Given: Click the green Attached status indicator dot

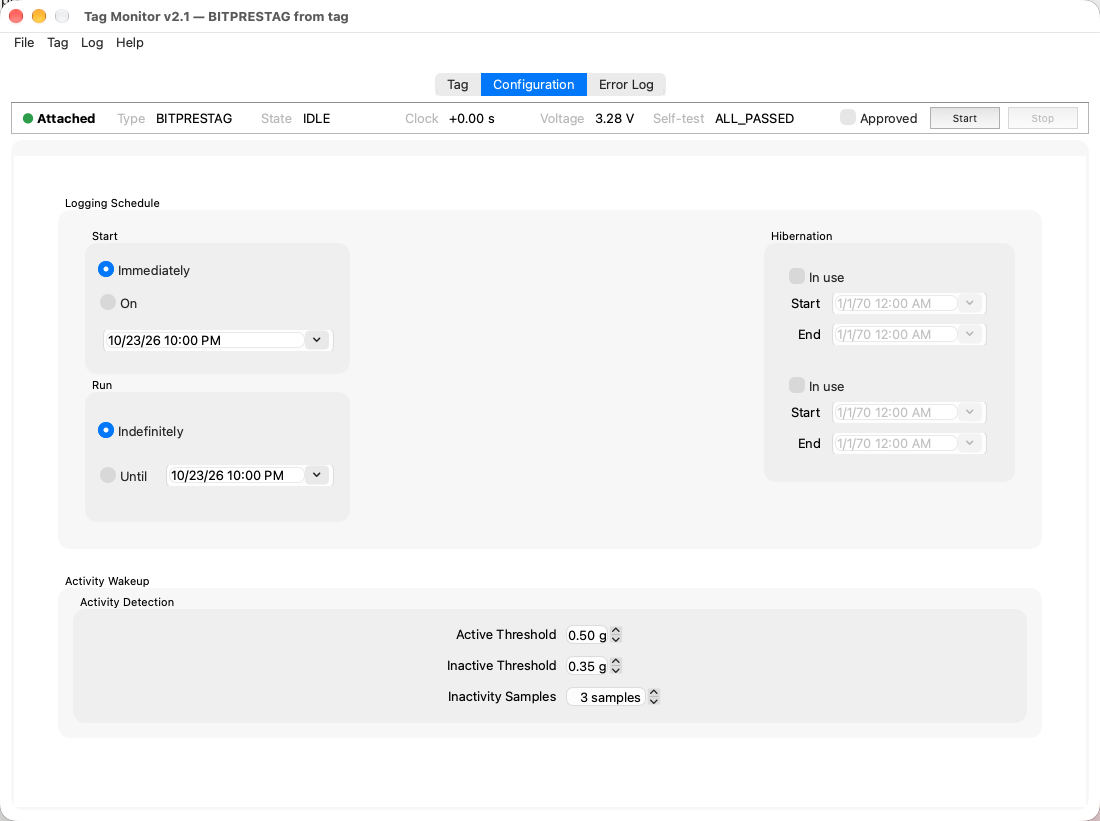Looking at the screenshot, I should [x=28, y=119].
